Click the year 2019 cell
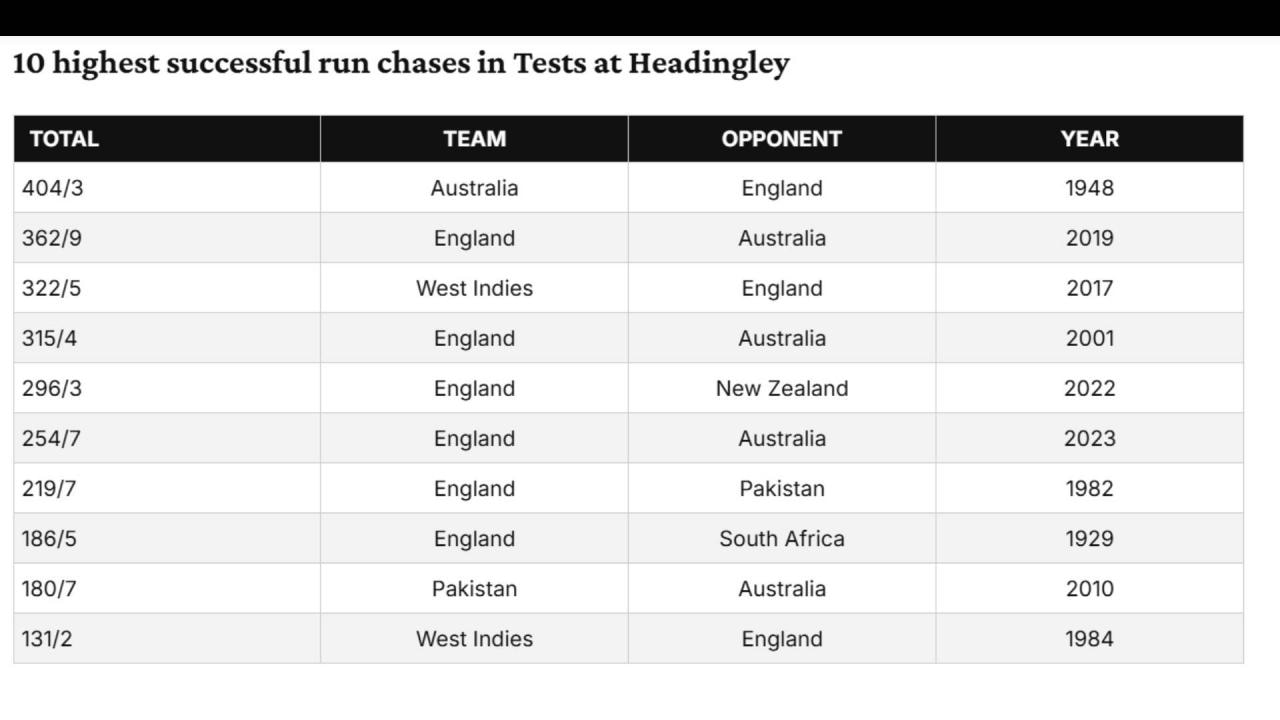 pos(1090,238)
